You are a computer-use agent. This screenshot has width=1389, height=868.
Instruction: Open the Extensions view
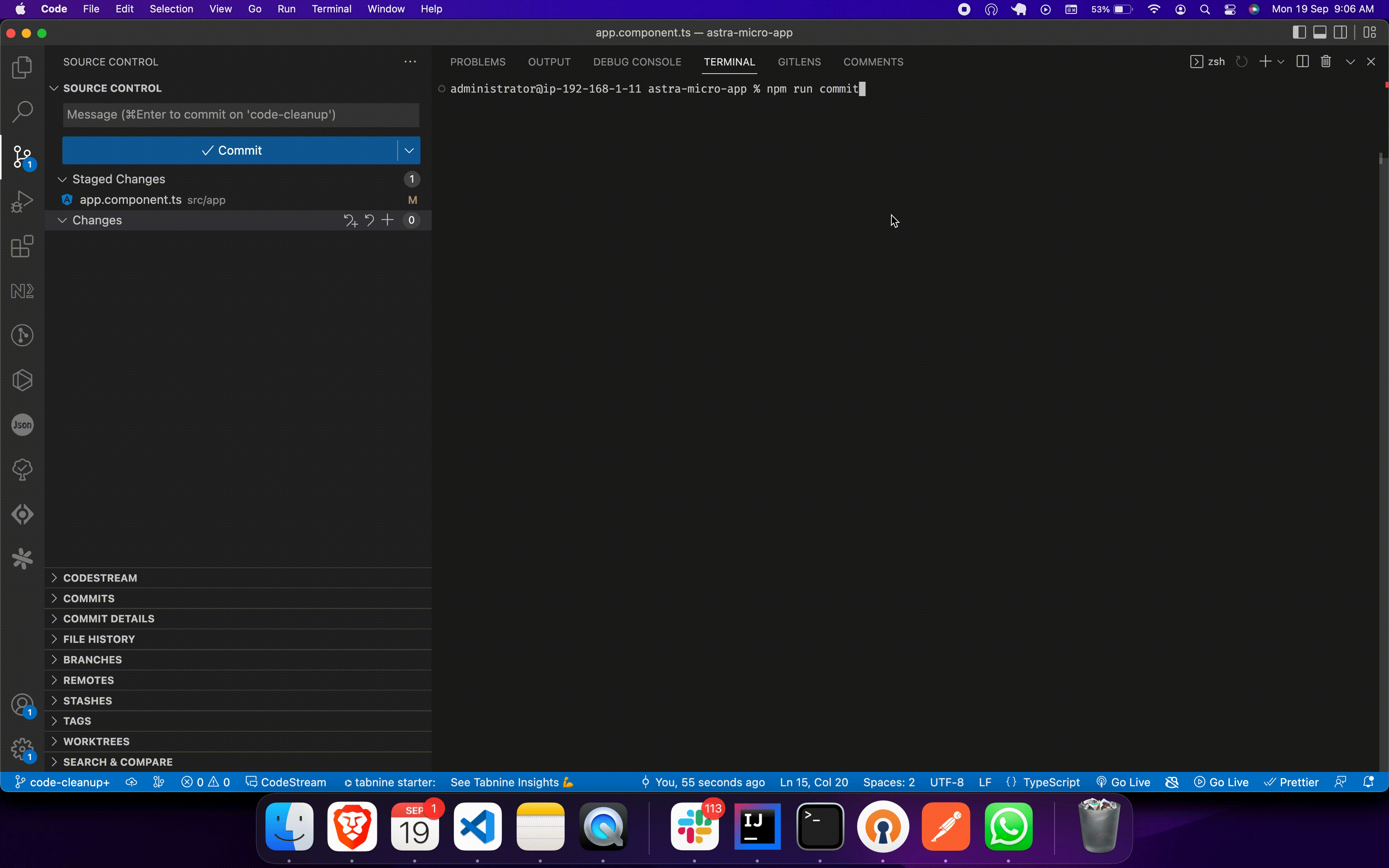22,246
